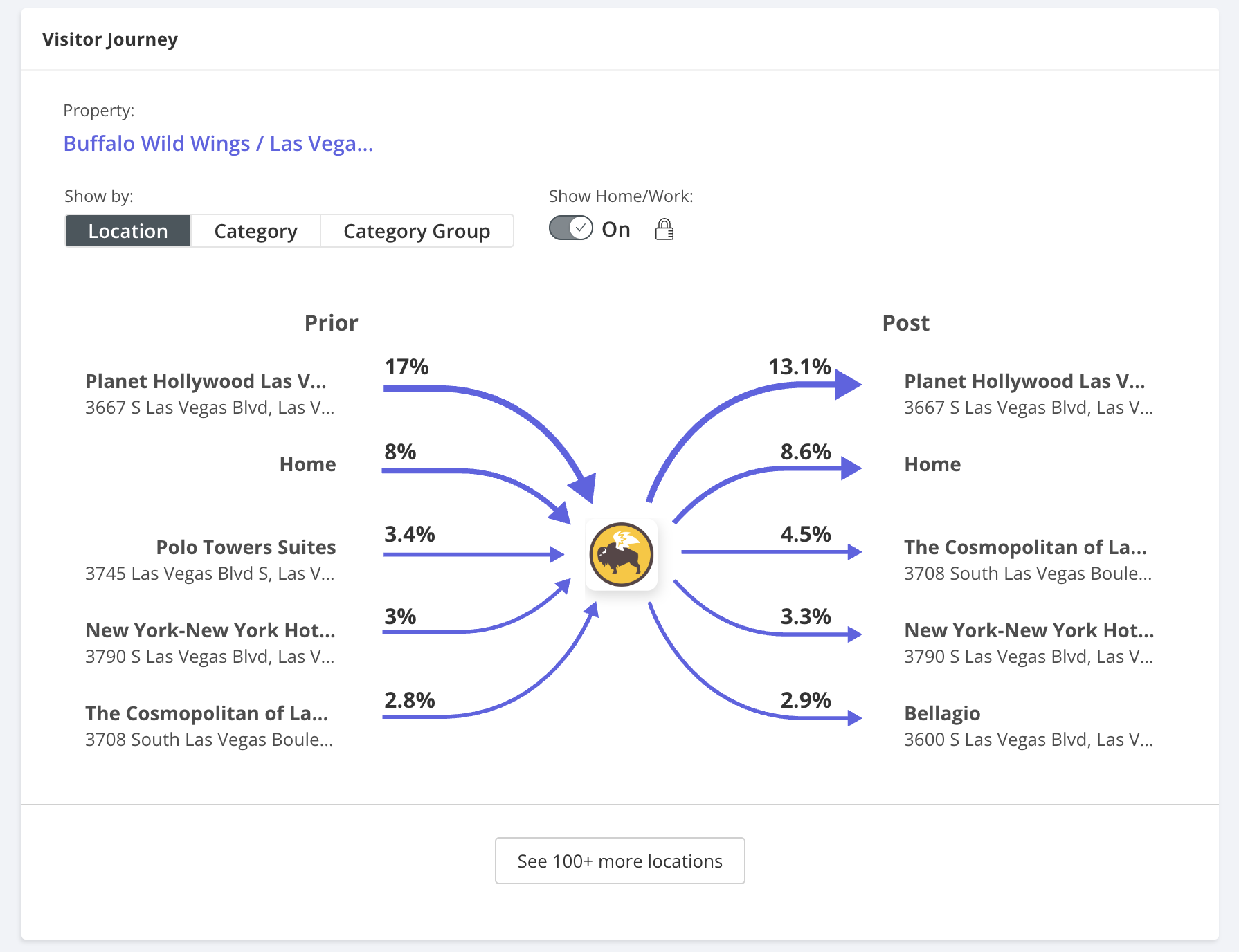The image size is (1239, 952).
Task: Click the 13.1% post percentage
Action: pyautogui.click(x=799, y=367)
